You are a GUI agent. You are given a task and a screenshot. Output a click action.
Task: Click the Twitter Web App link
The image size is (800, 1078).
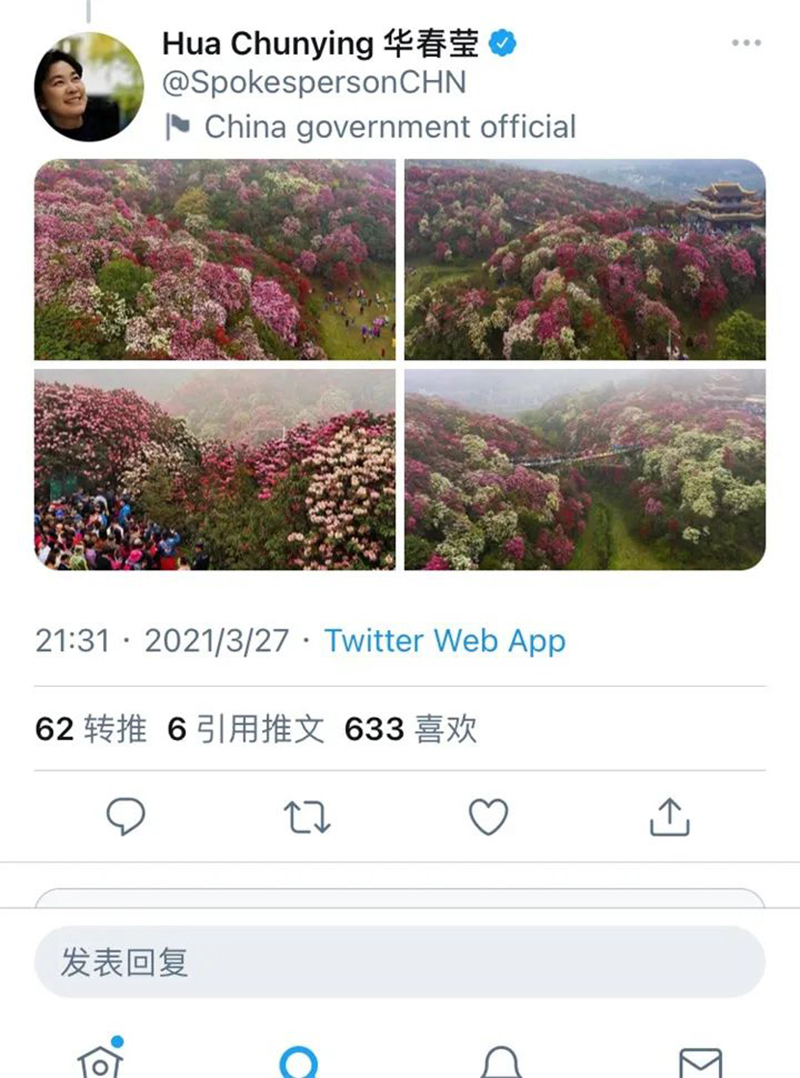[x=445, y=641]
